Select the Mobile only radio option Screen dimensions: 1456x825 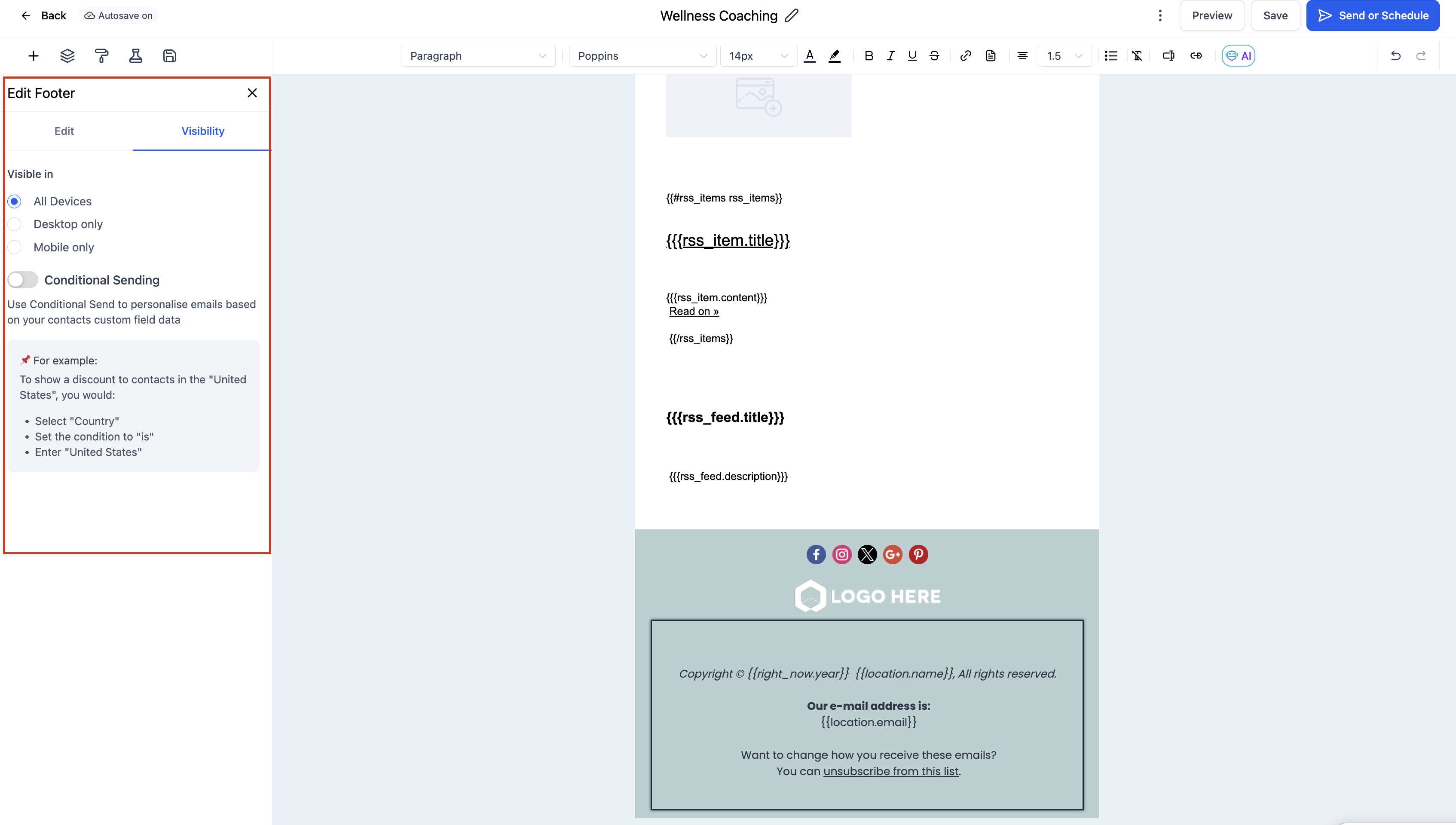point(15,247)
